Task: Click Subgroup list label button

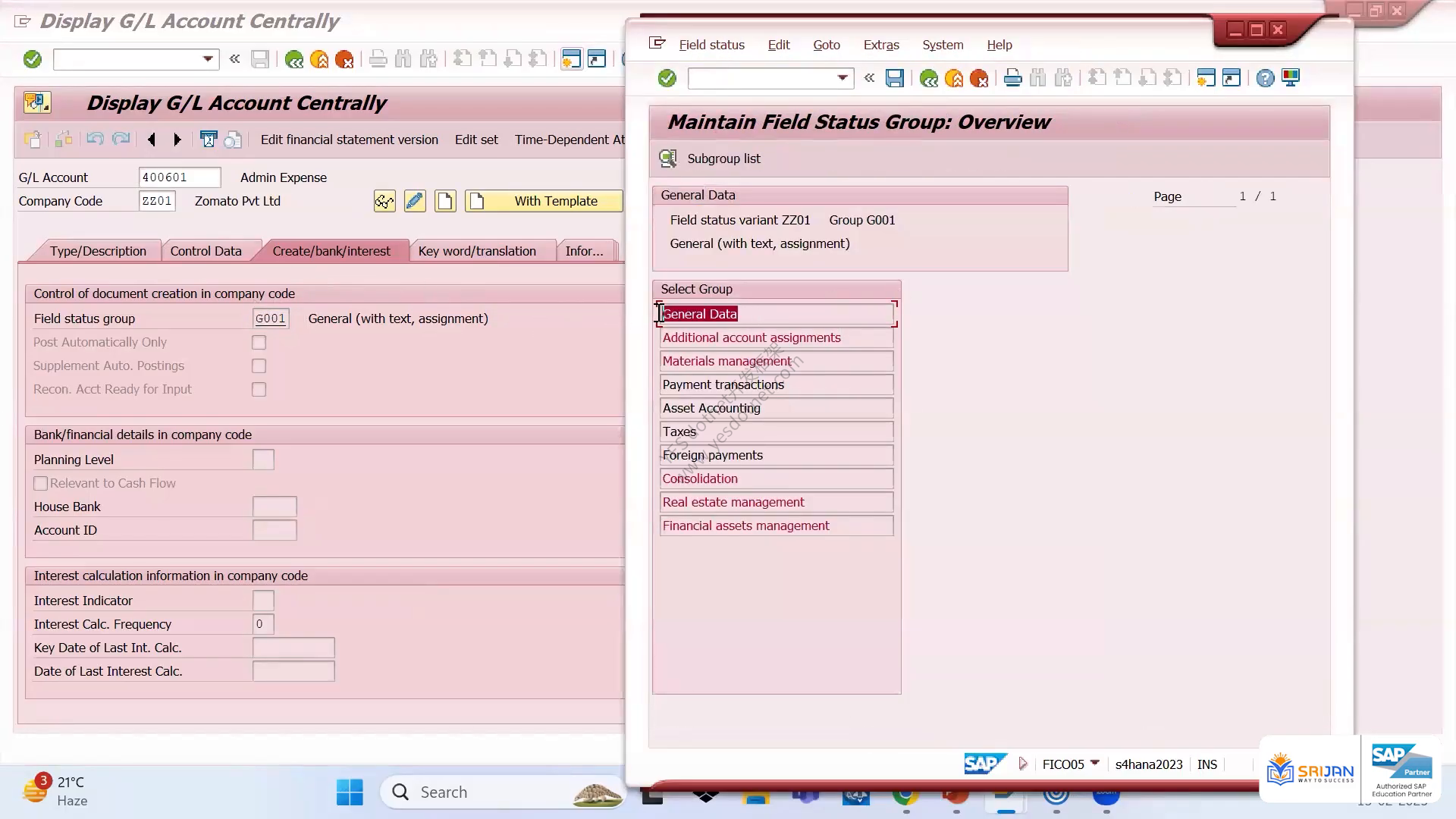Action: 723,158
